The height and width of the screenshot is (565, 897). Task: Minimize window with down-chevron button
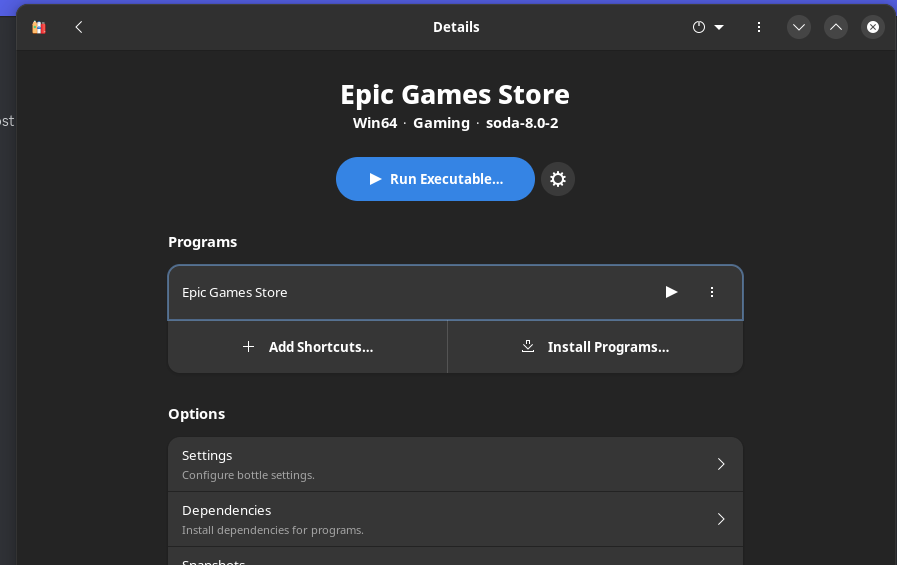coord(799,27)
